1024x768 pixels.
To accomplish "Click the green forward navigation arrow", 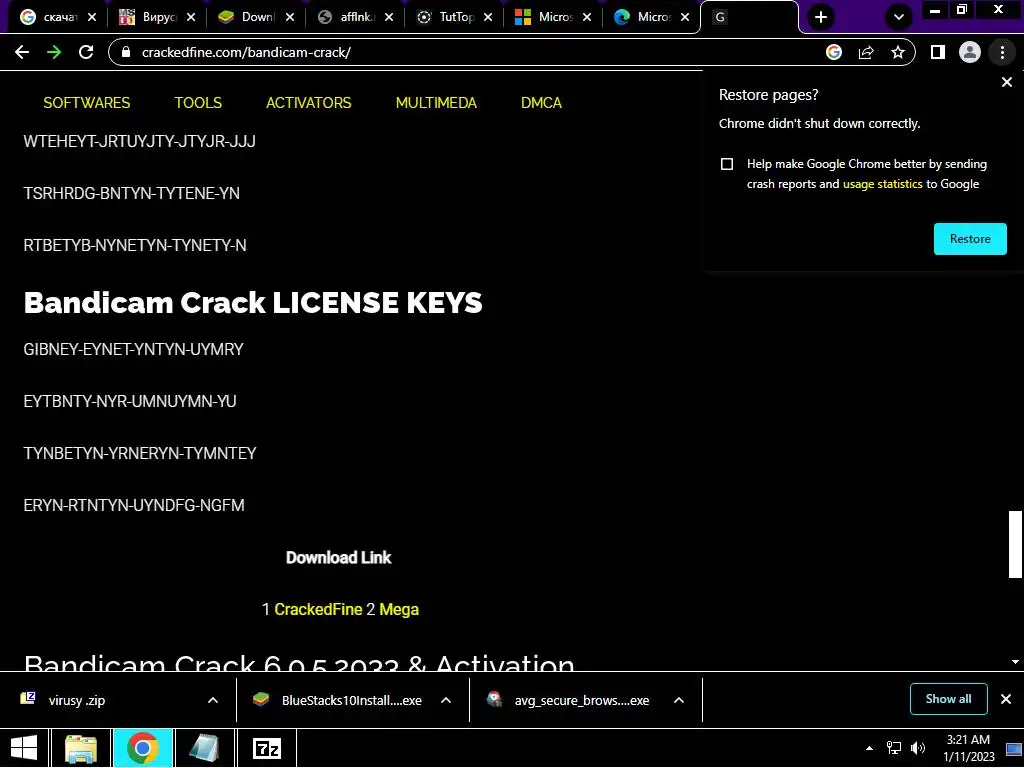I will tap(54, 52).
